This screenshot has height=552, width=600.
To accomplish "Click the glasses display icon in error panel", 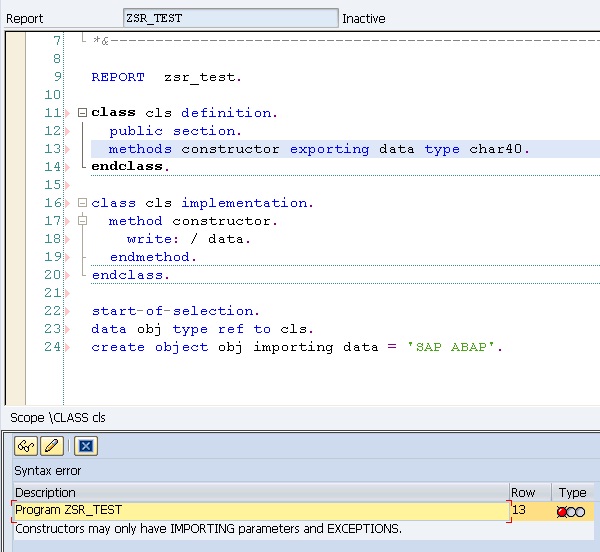I will click(x=24, y=446).
